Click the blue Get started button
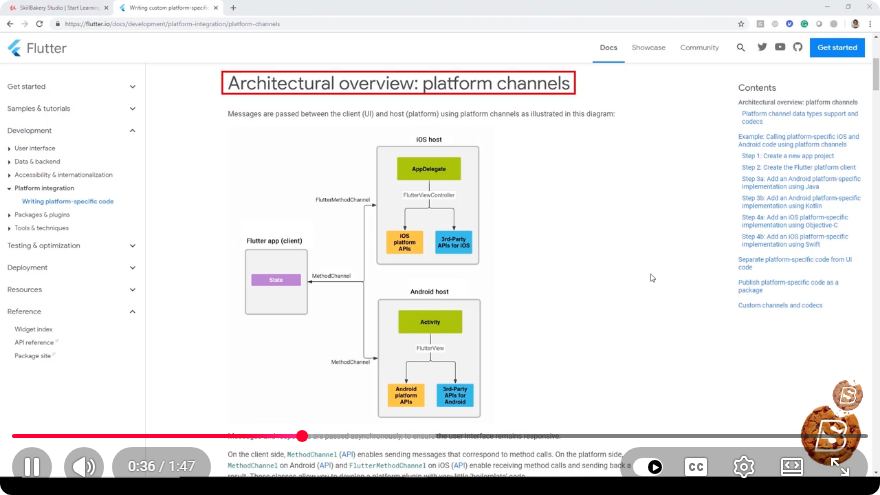The width and height of the screenshot is (880, 495). click(837, 48)
